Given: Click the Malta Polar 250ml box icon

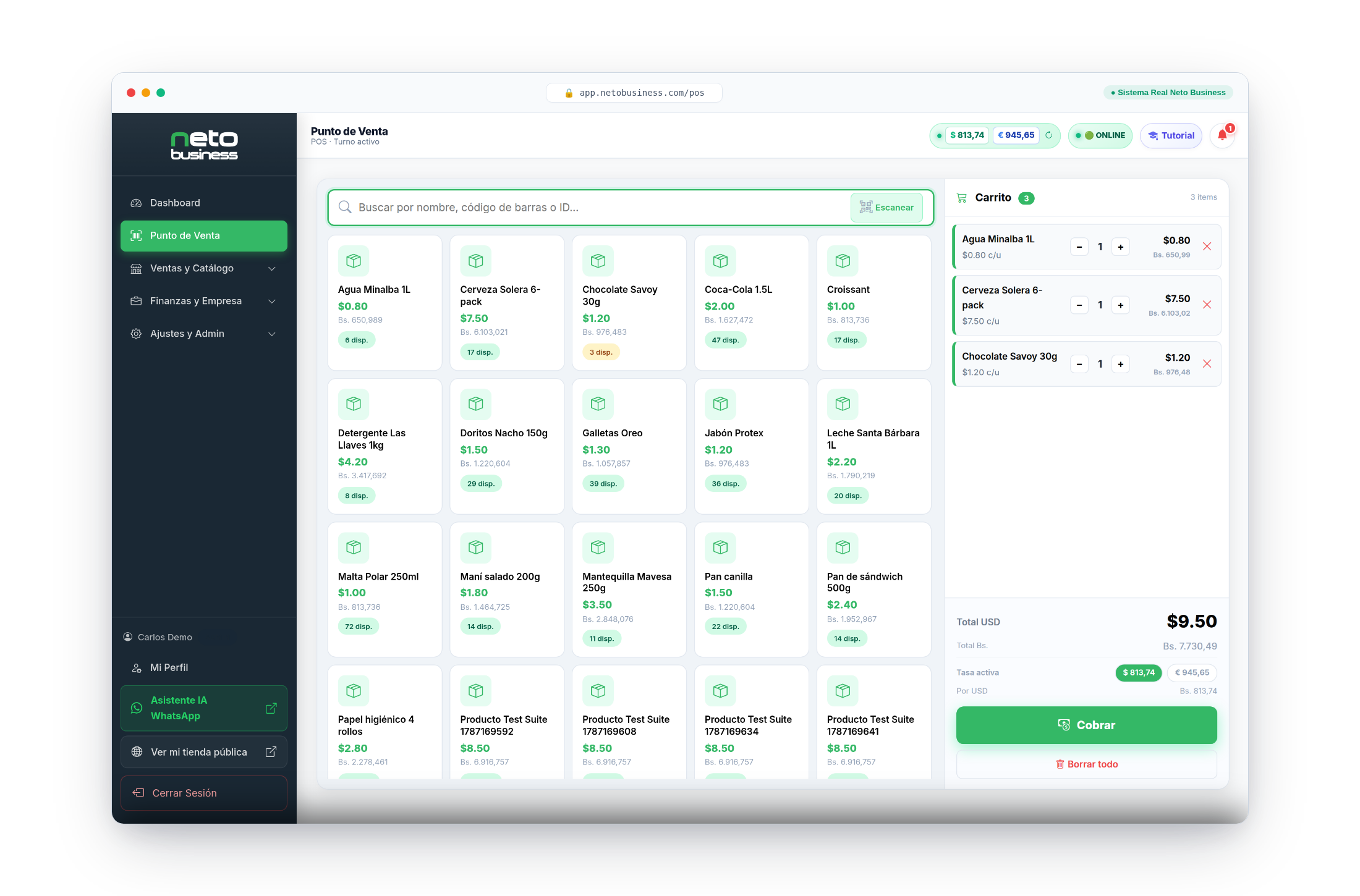Looking at the screenshot, I should (354, 547).
